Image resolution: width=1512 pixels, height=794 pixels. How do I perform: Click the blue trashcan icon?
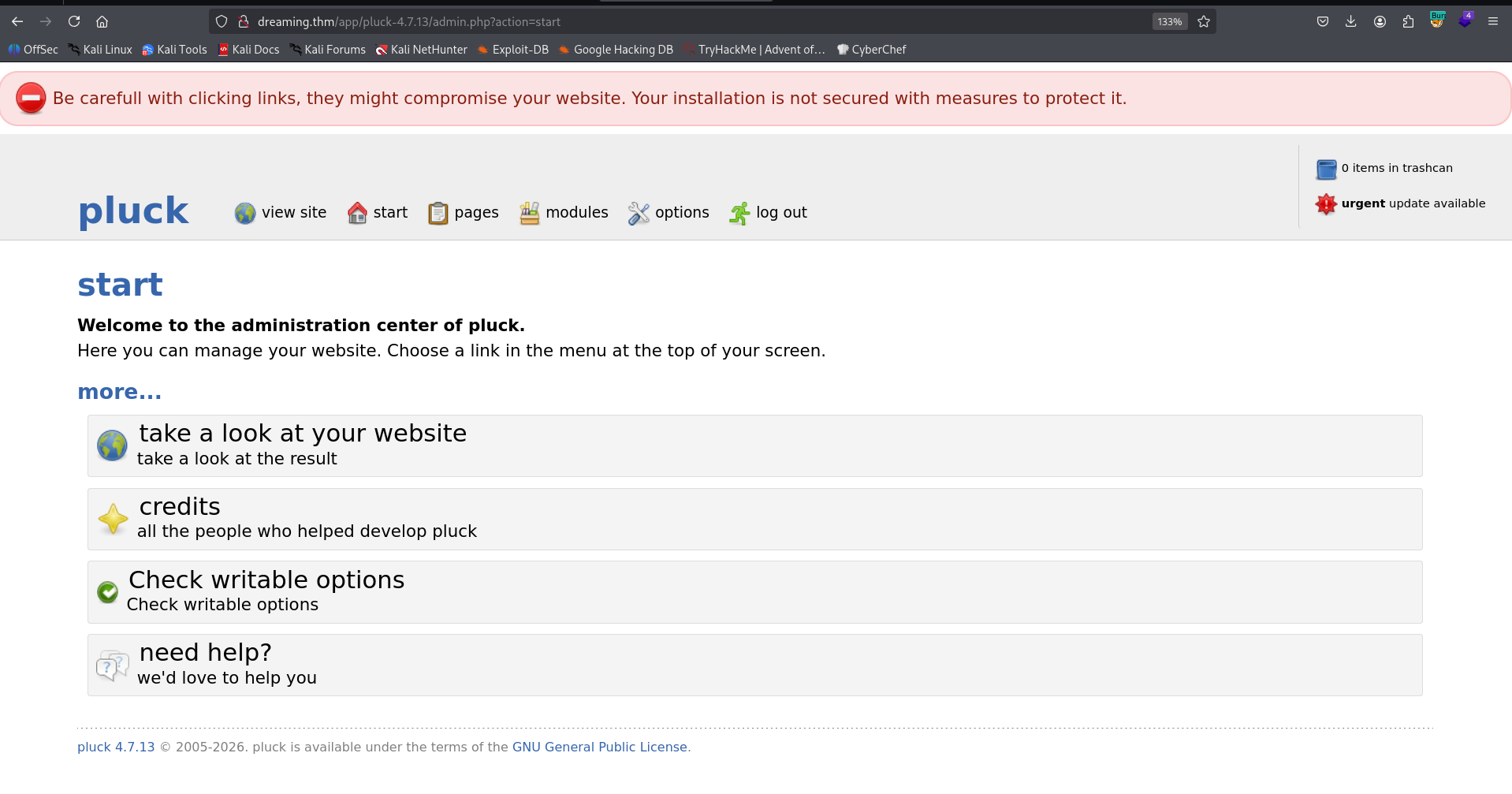pyautogui.click(x=1326, y=169)
